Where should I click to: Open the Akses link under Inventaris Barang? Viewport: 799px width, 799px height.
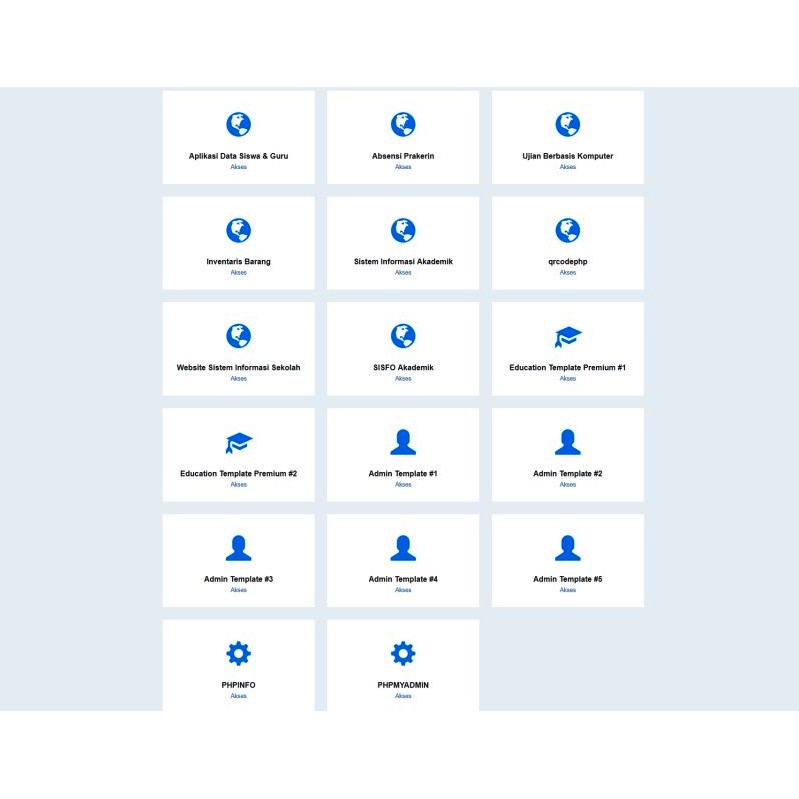point(238,273)
